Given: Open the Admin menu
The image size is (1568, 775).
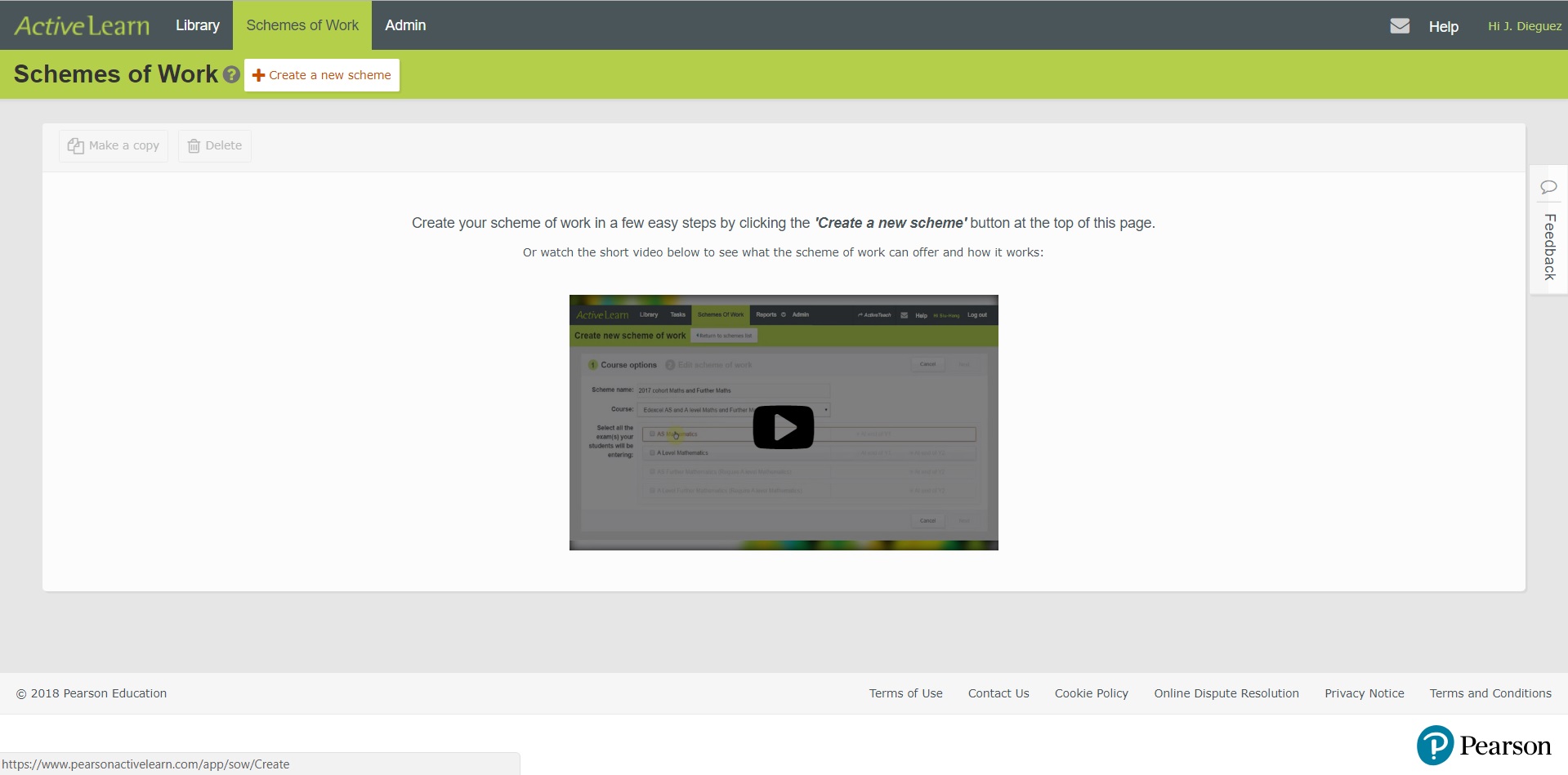Looking at the screenshot, I should [x=405, y=25].
